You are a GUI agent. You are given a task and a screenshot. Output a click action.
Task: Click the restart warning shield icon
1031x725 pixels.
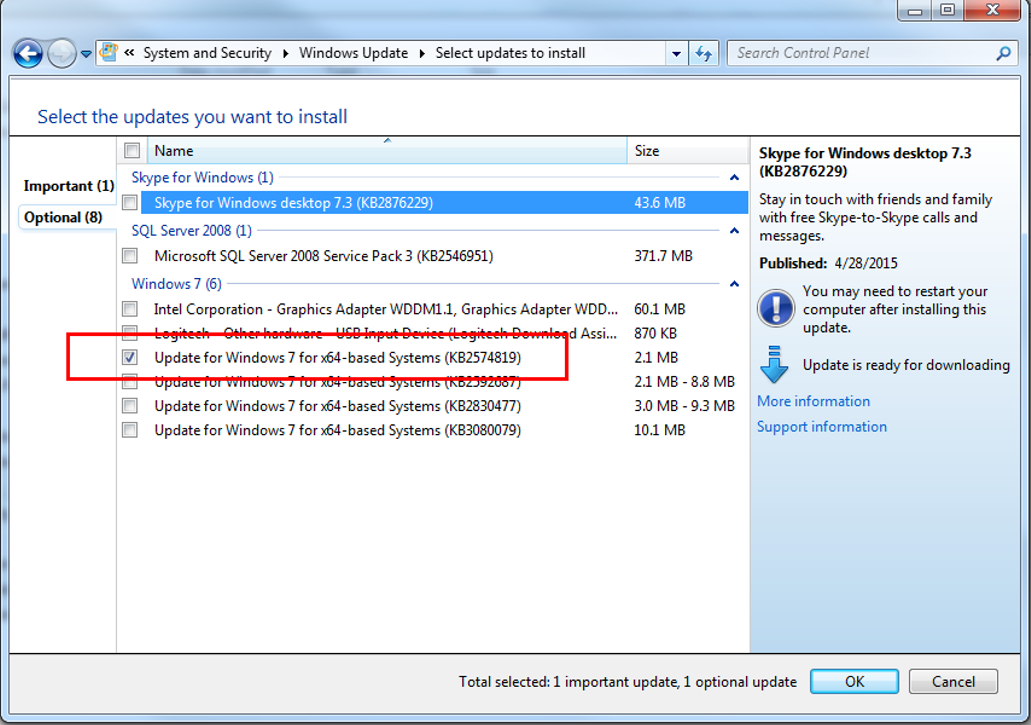tap(775, 308)
